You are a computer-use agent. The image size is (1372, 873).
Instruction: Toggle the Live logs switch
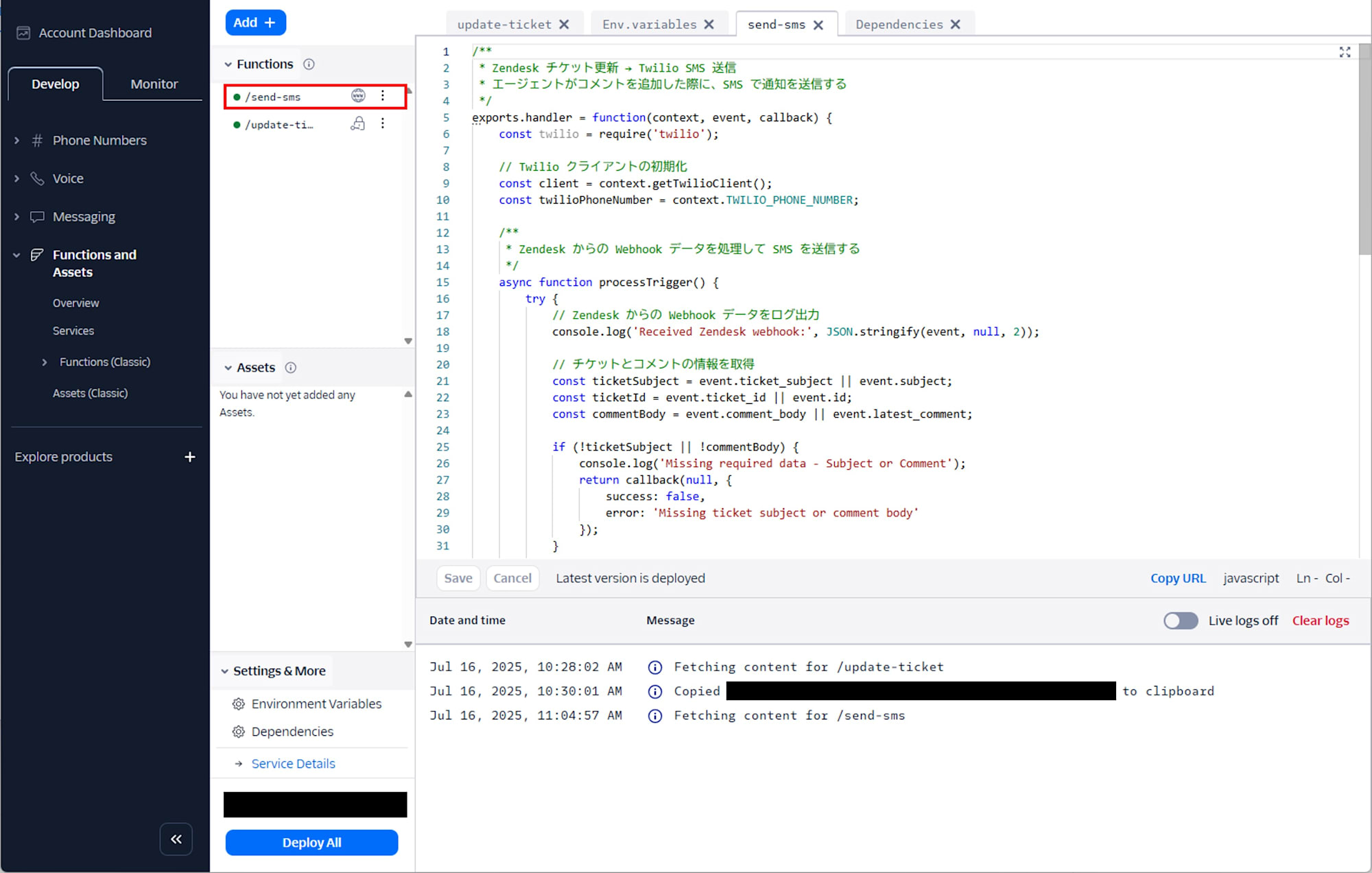(1180, 621)
